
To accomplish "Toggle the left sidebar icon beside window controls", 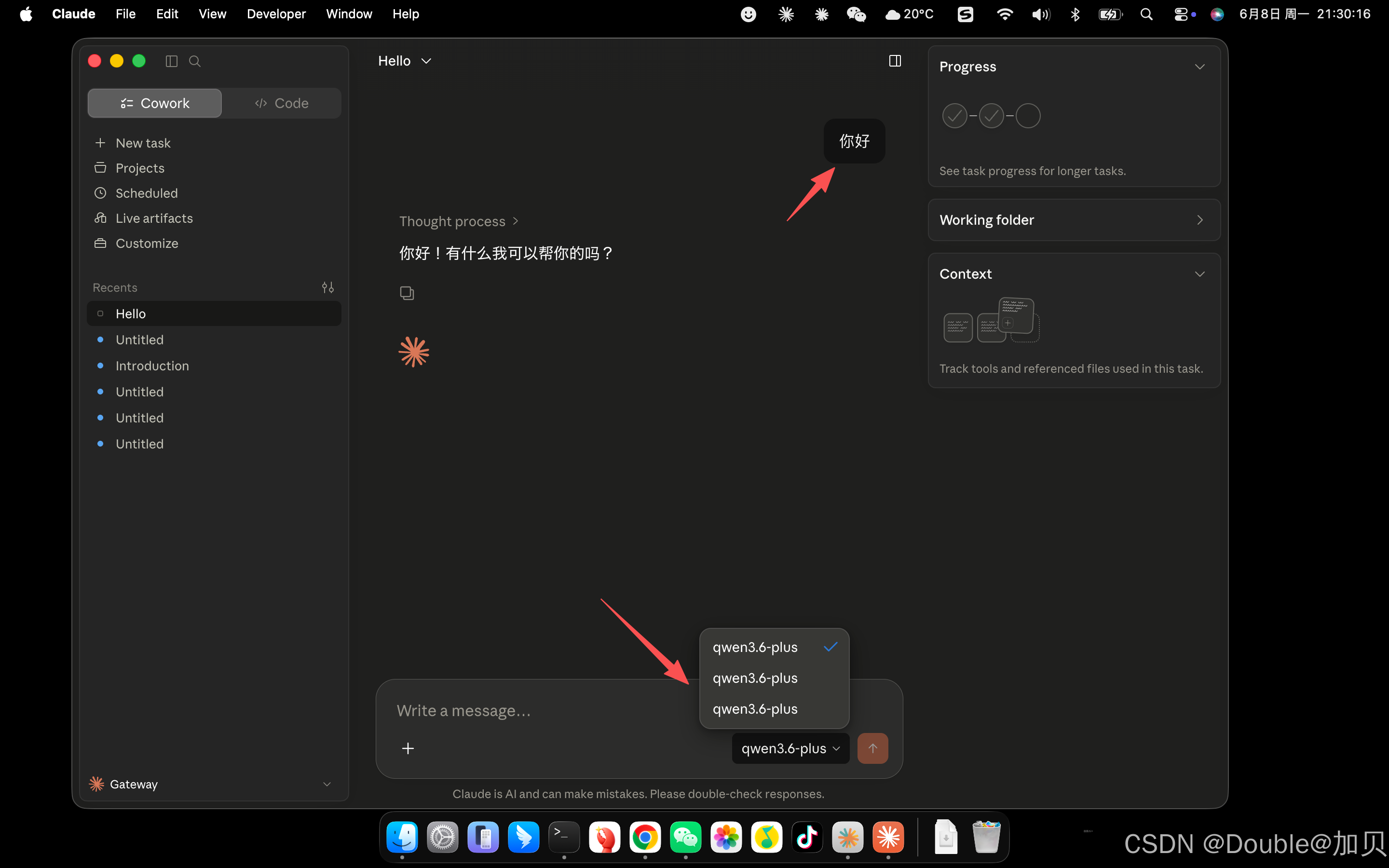I will (x=171, y=61).
